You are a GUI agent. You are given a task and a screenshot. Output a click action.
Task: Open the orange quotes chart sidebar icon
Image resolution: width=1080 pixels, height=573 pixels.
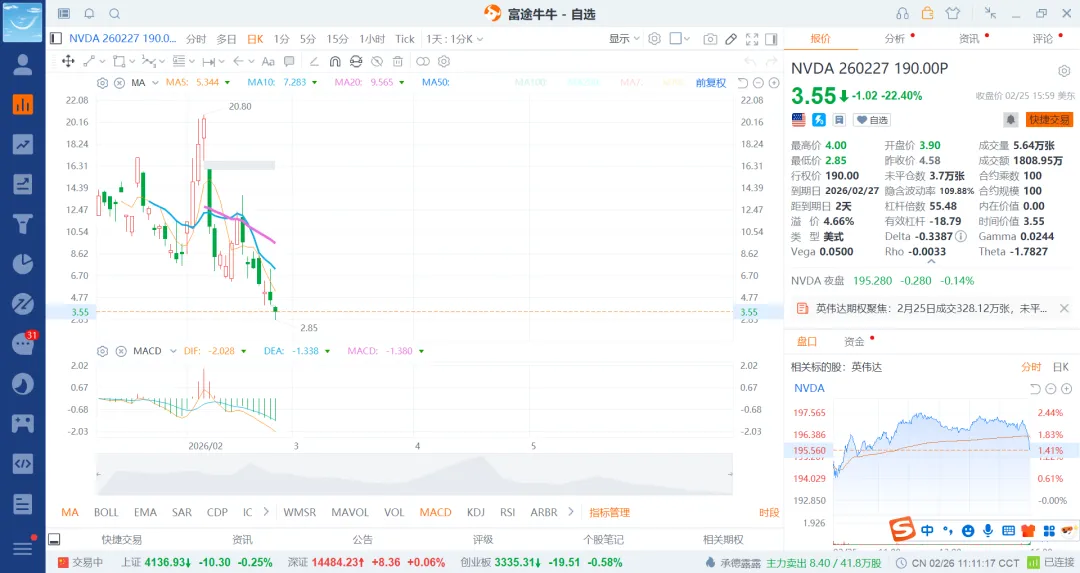pos(23,105)
